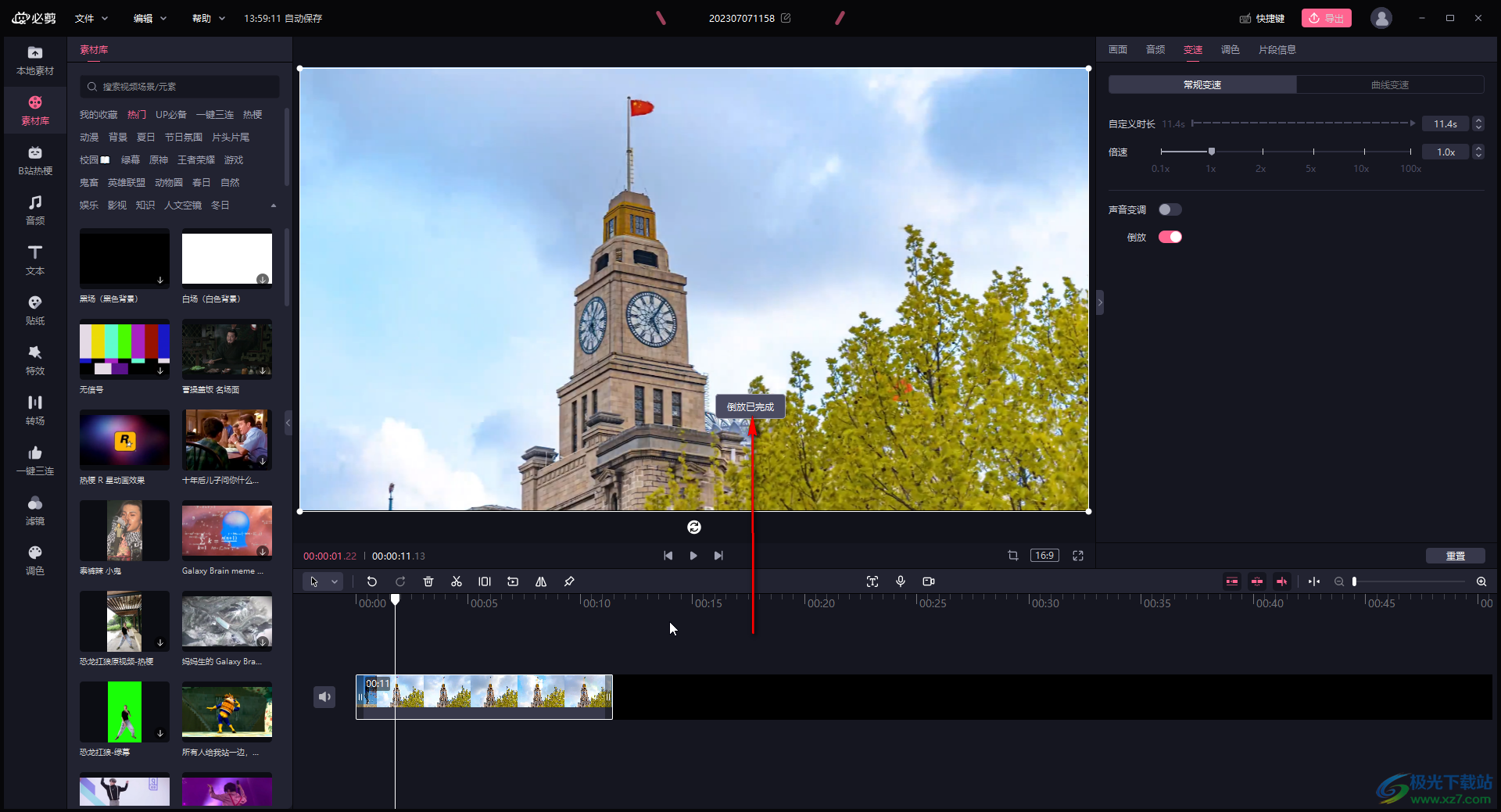Switch to the 片段信息 clip info tab
The width and height of the screenshot is (1501, 812).
coord(1277,49)
